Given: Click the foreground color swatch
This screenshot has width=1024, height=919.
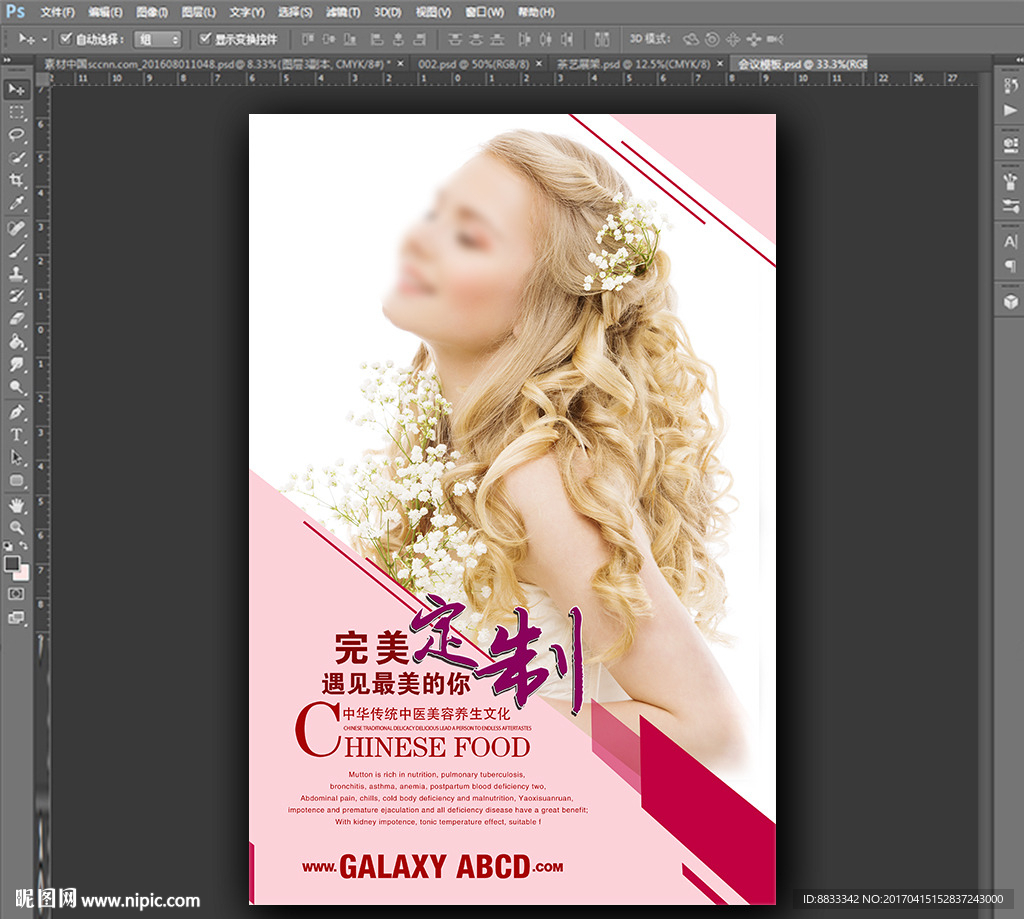Looking at the screenshot, I should coord(13,563).
